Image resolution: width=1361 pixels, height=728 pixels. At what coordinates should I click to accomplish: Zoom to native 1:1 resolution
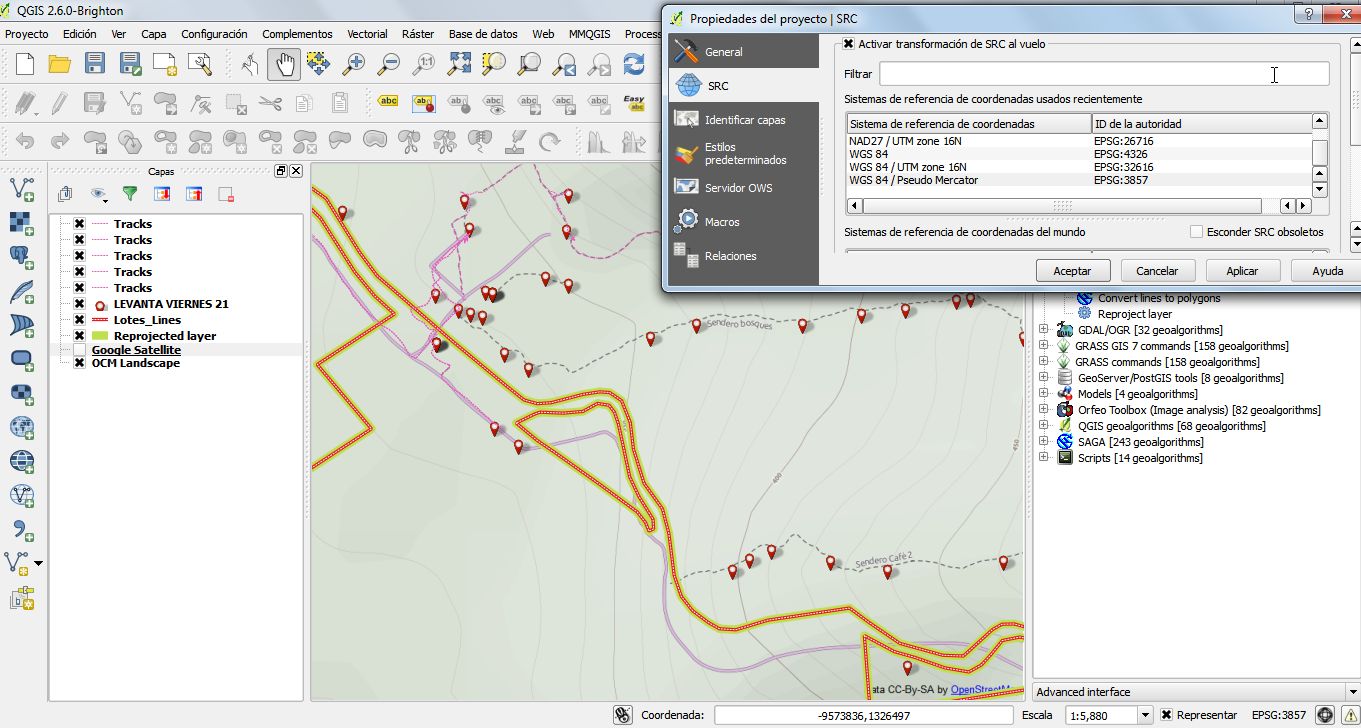[x=424, y=64]
